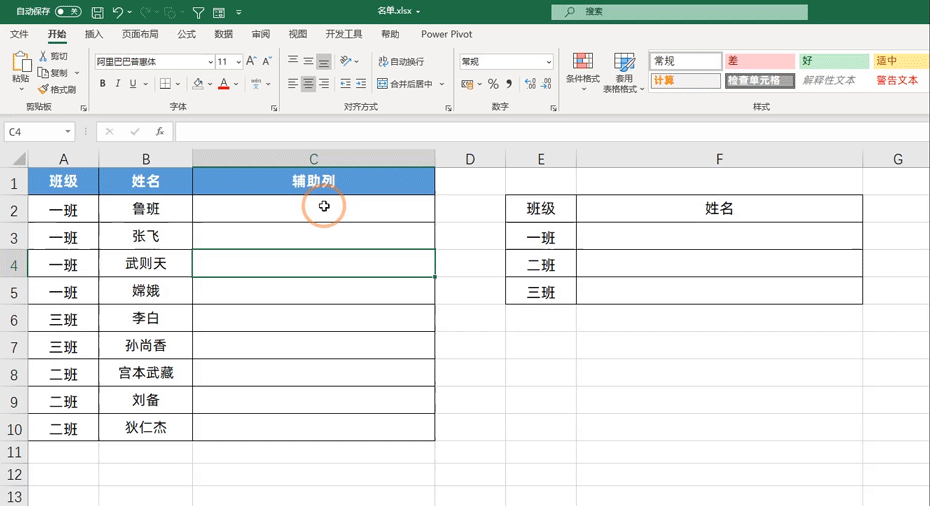930x506 pixels.
Task: Toggle underline formatting
Action: pos(133,84)
